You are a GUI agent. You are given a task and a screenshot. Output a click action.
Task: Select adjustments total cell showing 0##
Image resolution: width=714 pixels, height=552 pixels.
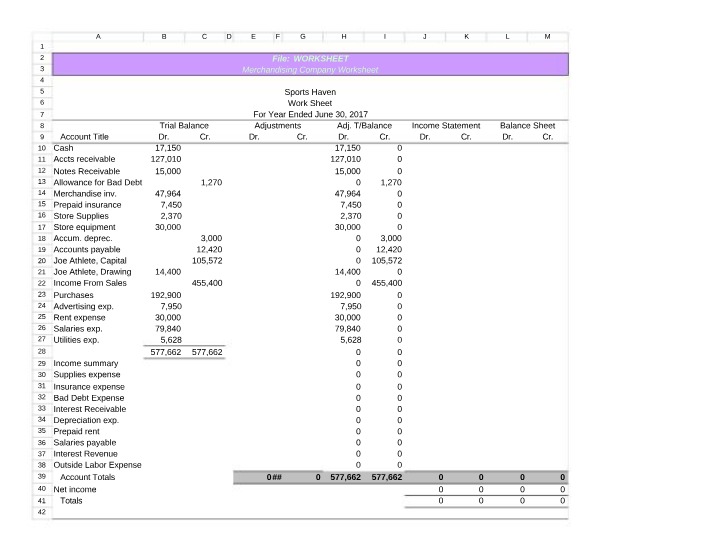point(274,477)
